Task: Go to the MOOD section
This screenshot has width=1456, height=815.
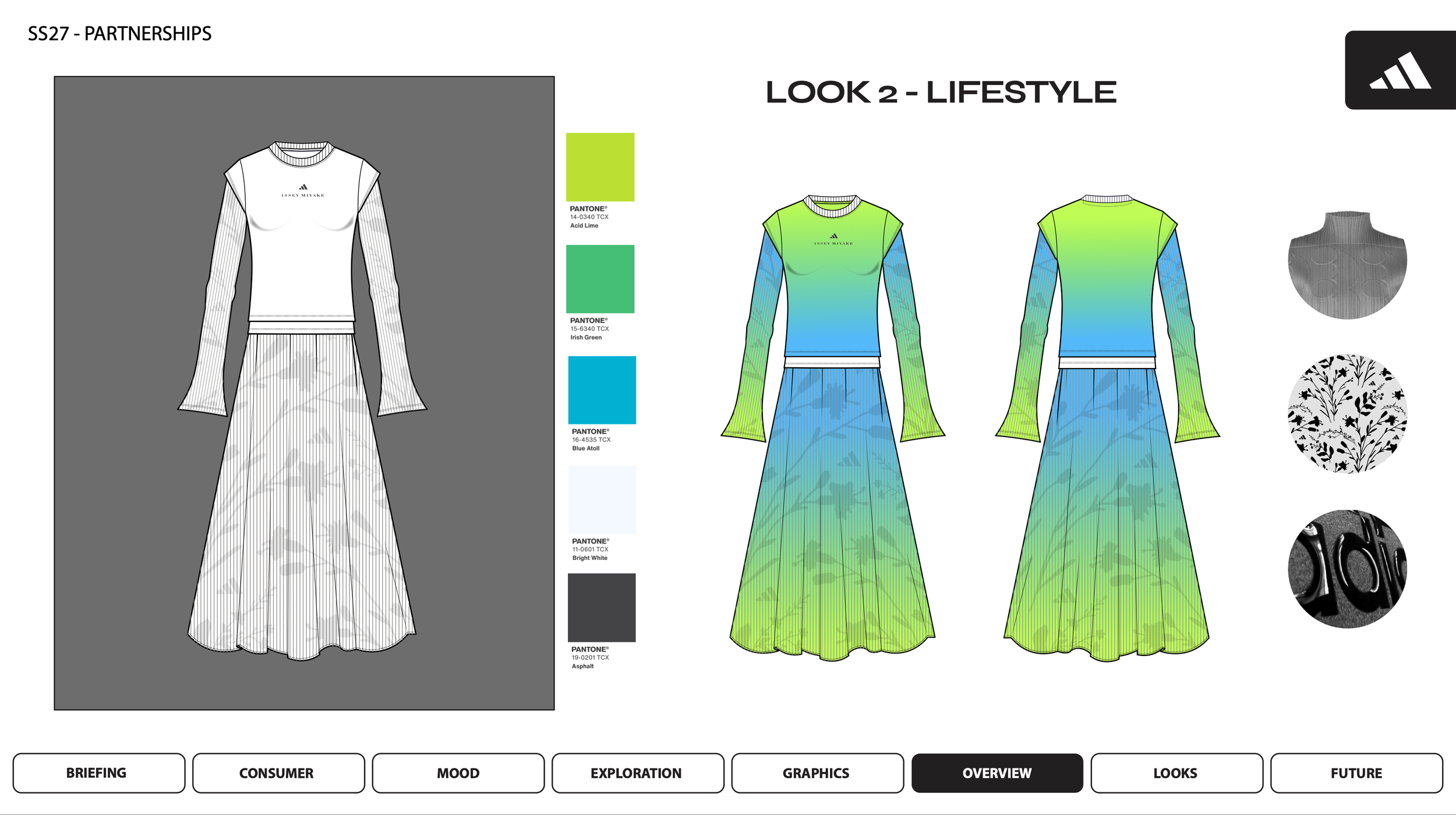Action: tap(458, 773)
